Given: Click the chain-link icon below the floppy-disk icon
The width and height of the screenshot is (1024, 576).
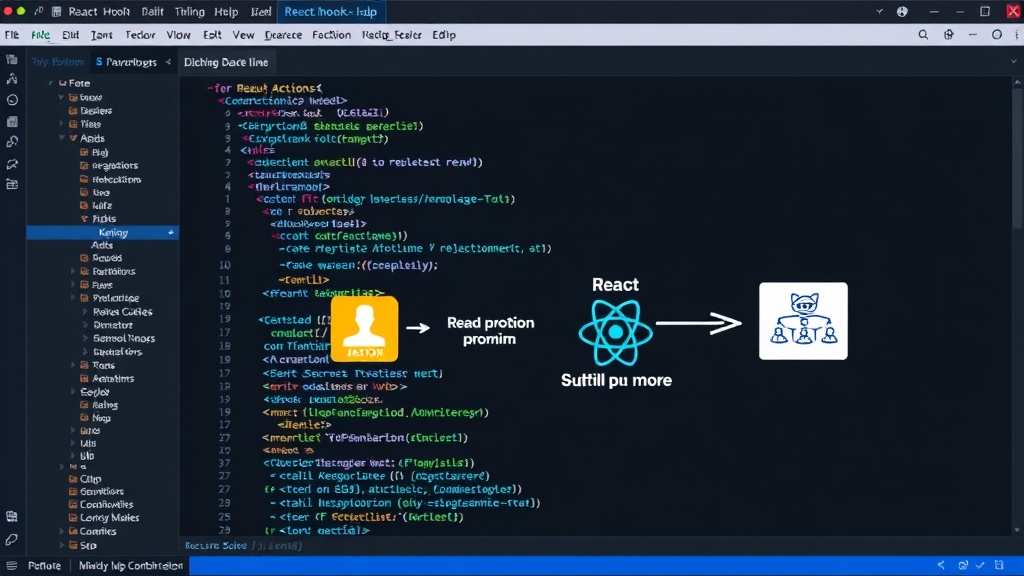Looking at the screenshot, I should pyautogui.click(x=12, y=142).
